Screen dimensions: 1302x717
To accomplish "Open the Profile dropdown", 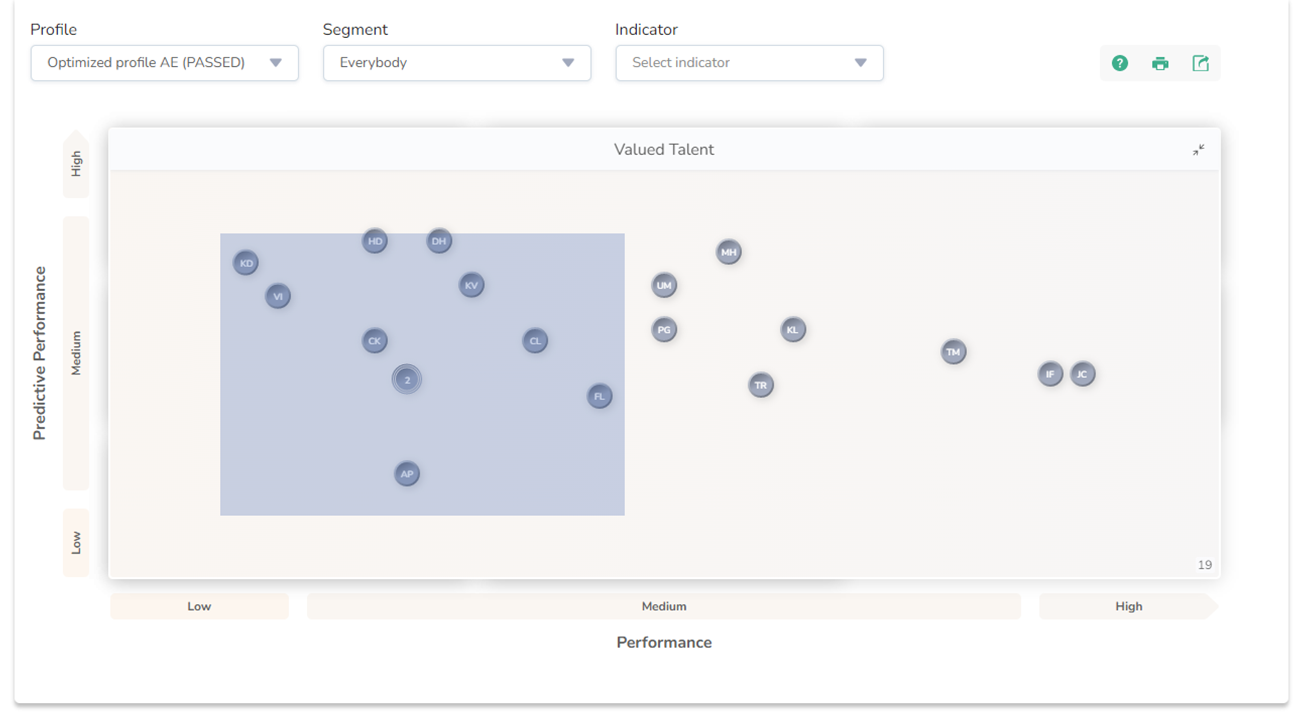I will point(165,63).
